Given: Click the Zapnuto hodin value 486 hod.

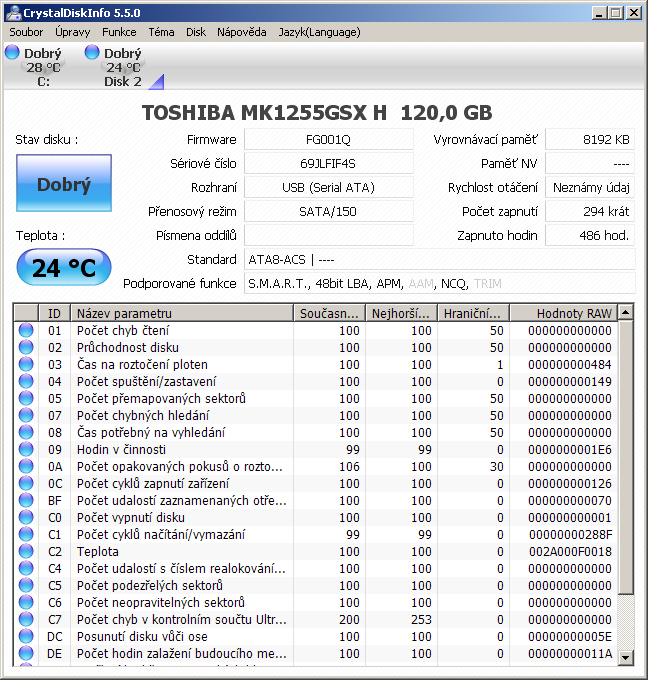Looking at the screenshot, I should (x=590, y=235).
